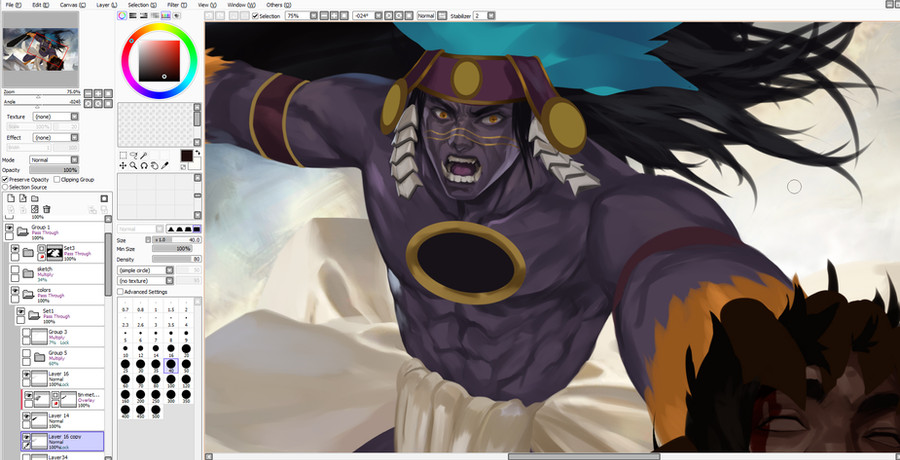Adjust the layer Opacity slider
This screenshot has width=900, height=460.
coord(54,170)
